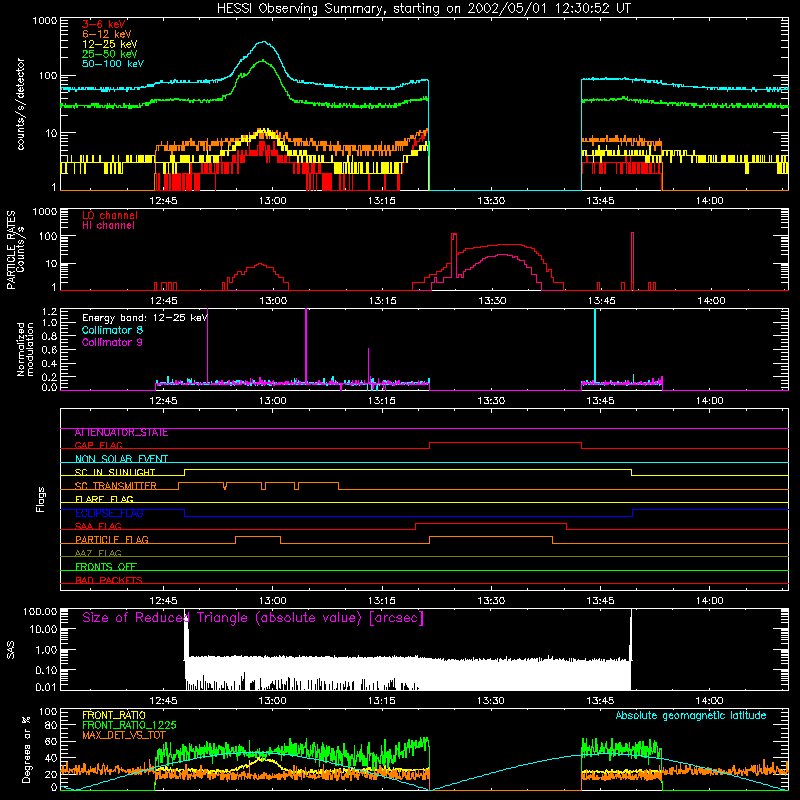Select the 12-25 keV legend label
Image resolution: width=800 pixels, height=800 pixels.
pos(110,44)
